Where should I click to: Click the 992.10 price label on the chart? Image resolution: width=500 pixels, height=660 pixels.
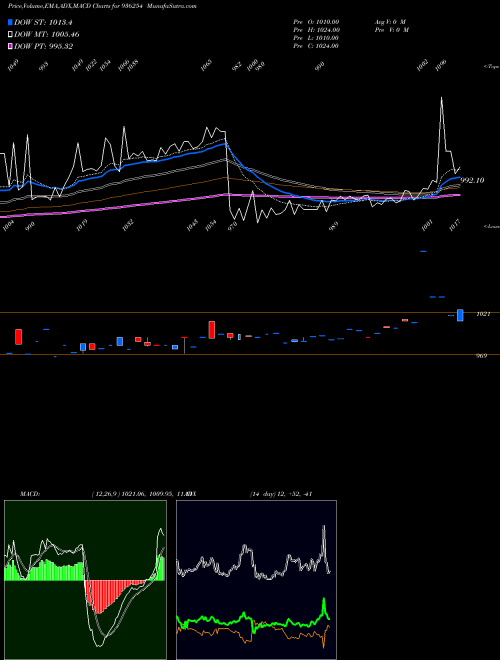click(x=472, y=180)
